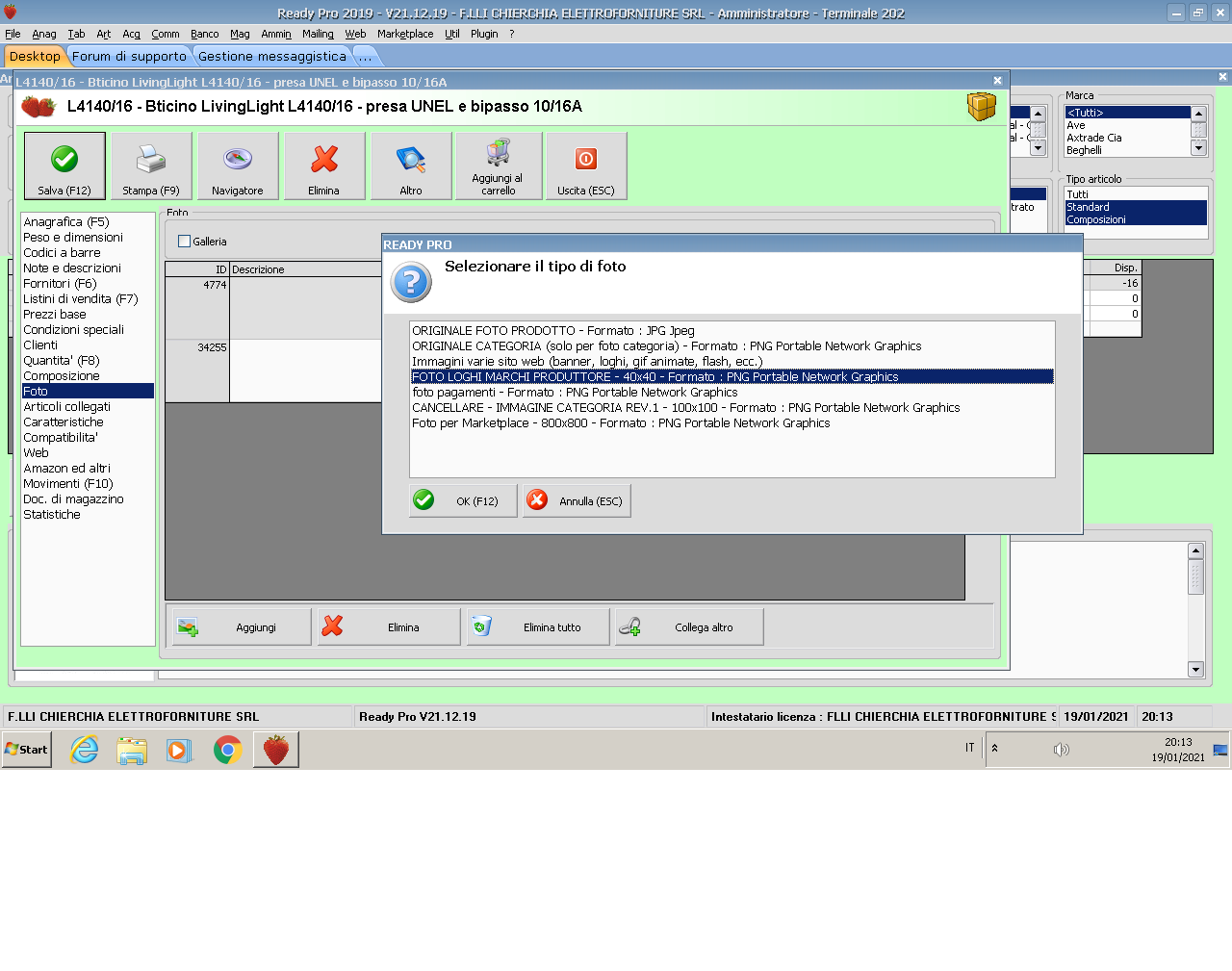Open the Plugin menu
This screenshot has width=1232, height=971.
pyautogui.click(x=484, y=34)
